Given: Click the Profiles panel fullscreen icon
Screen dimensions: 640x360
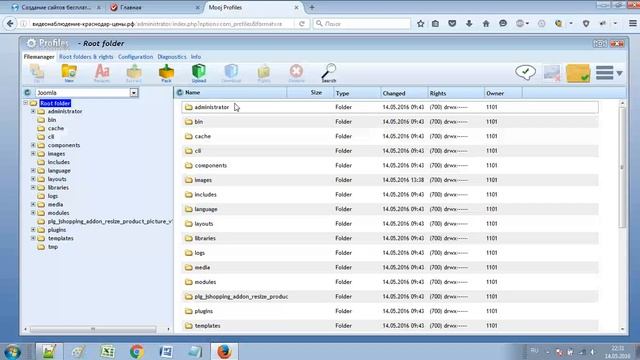Looking at the screenshot, I should [x=600, y=43].
